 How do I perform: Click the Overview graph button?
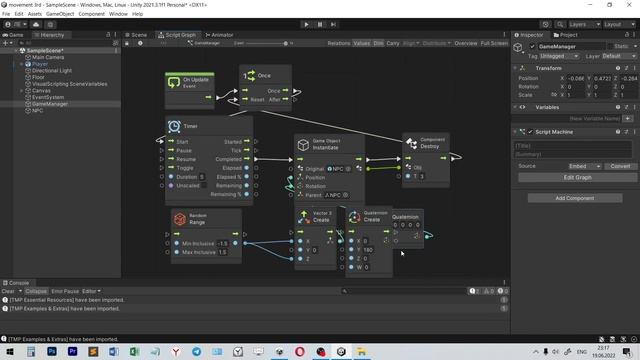tap(466, 43)
